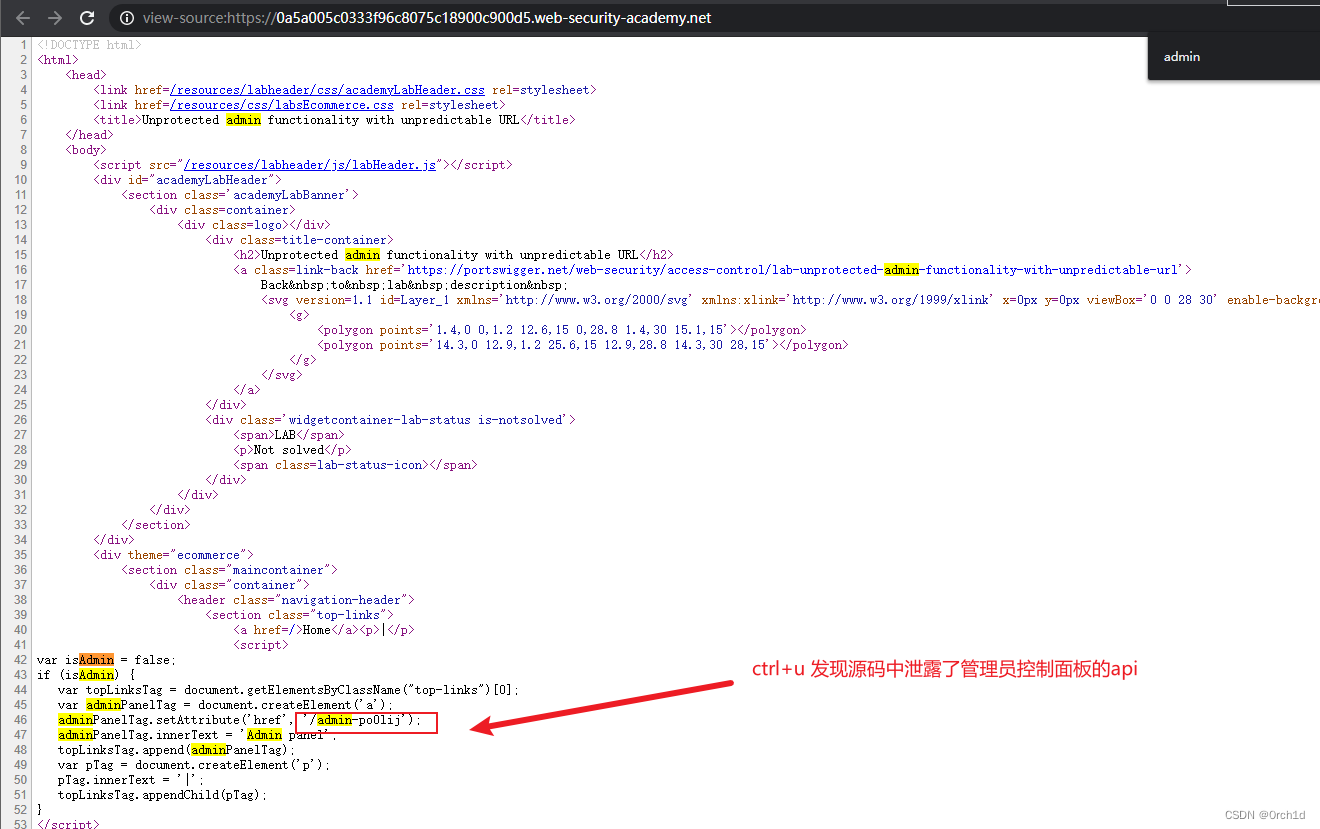Click 'topLinksTag.append(adminPanelTag);' on line 48
The height and width of the screenshot is (829, 1320).
click(177, 750)
